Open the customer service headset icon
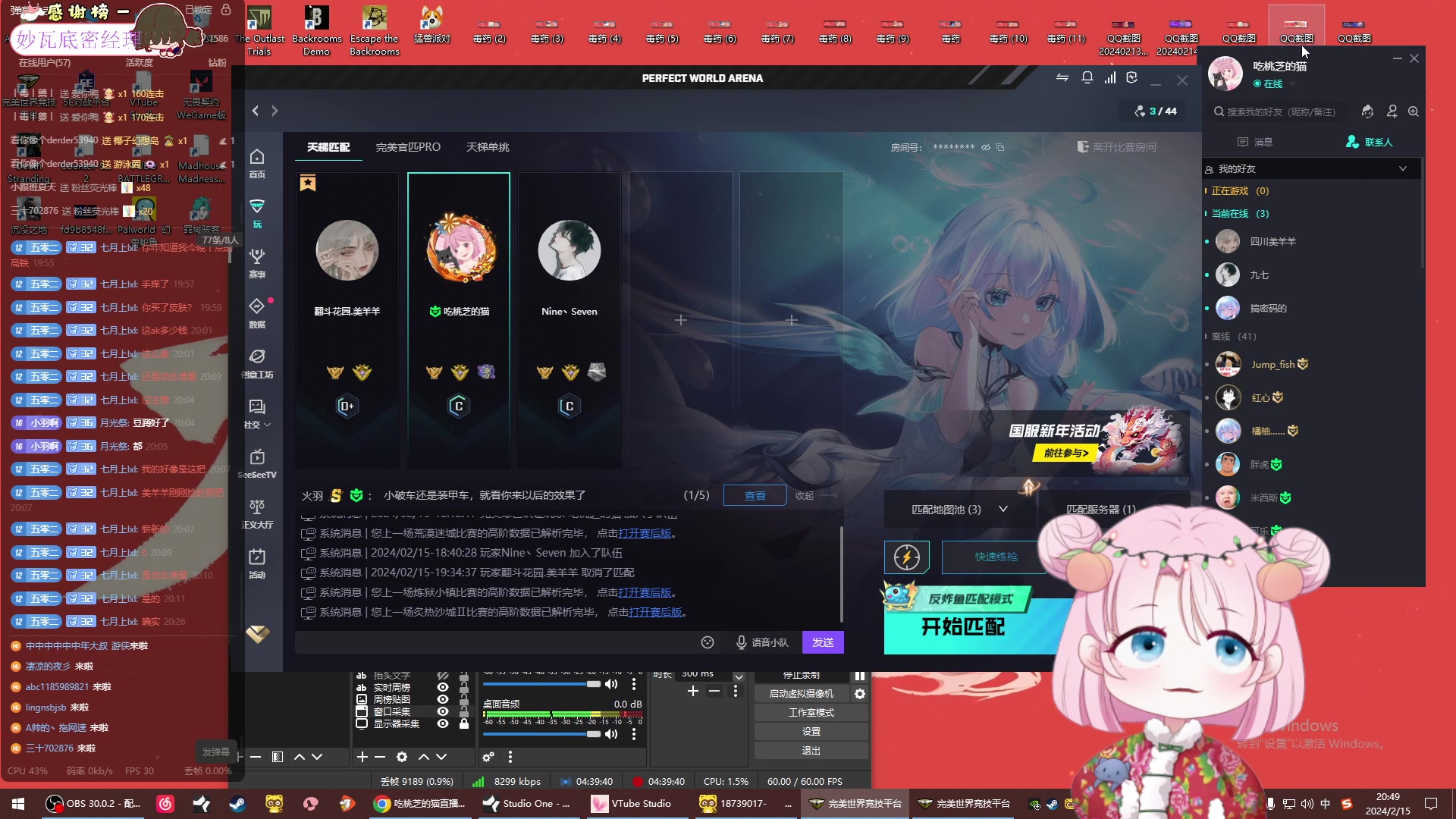The image size is (1456, 819). [x=1367, y=111]
